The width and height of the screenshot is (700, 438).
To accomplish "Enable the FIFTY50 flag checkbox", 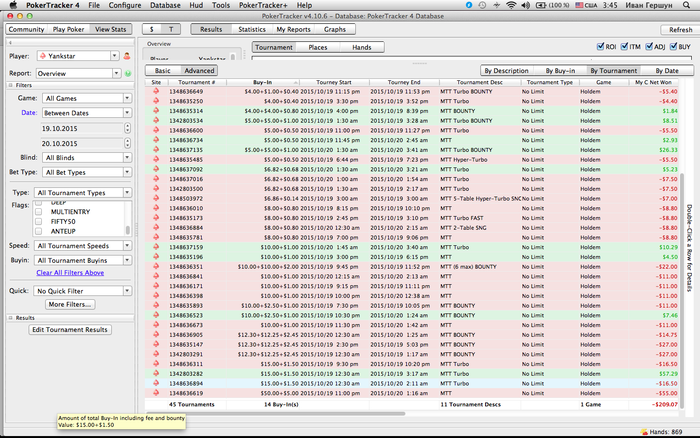I will 39,221.
